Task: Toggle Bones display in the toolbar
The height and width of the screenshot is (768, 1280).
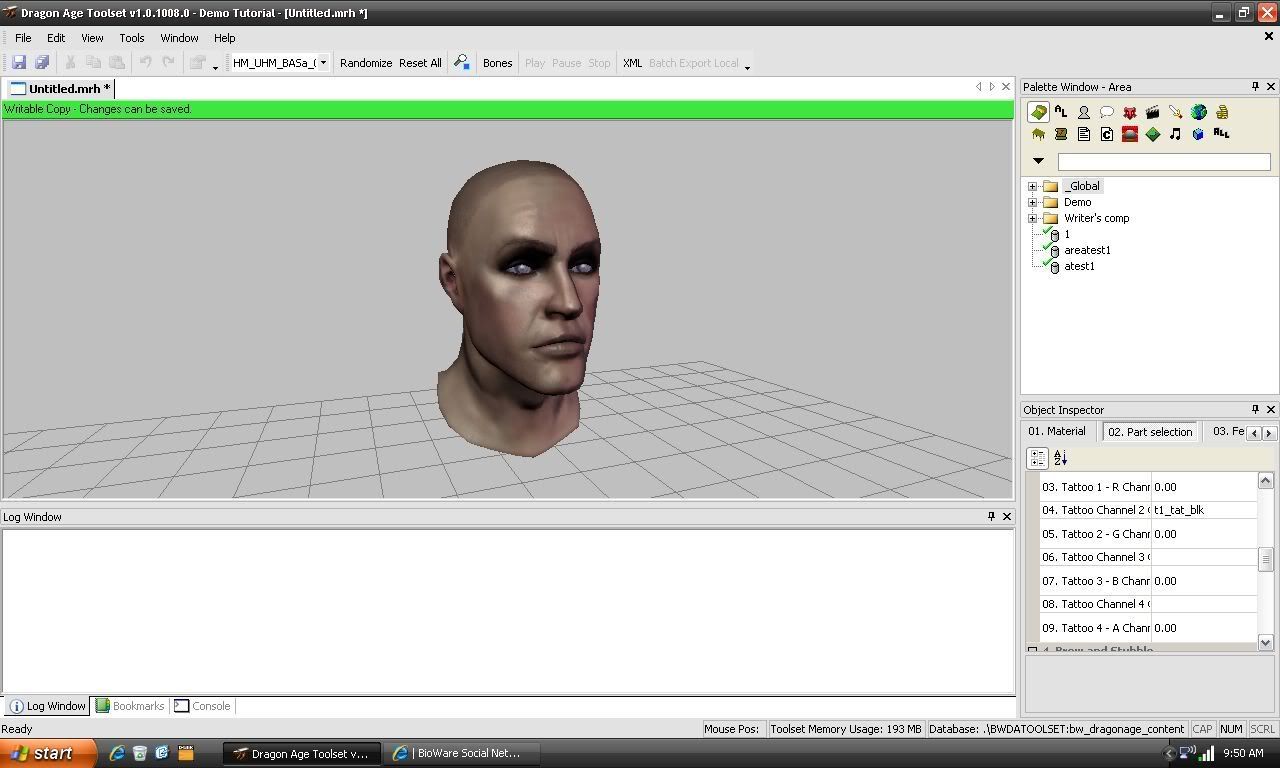Action: (x=497, y=63)
